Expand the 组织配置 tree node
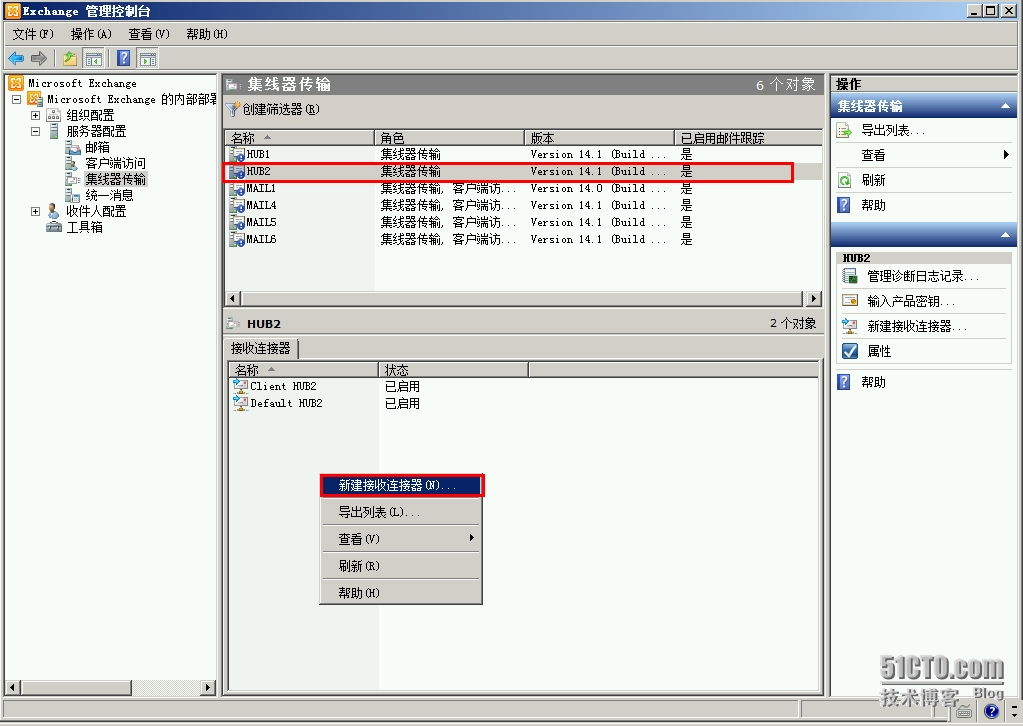Screen dimensions: 1023x726 click(x=35, y=115)
